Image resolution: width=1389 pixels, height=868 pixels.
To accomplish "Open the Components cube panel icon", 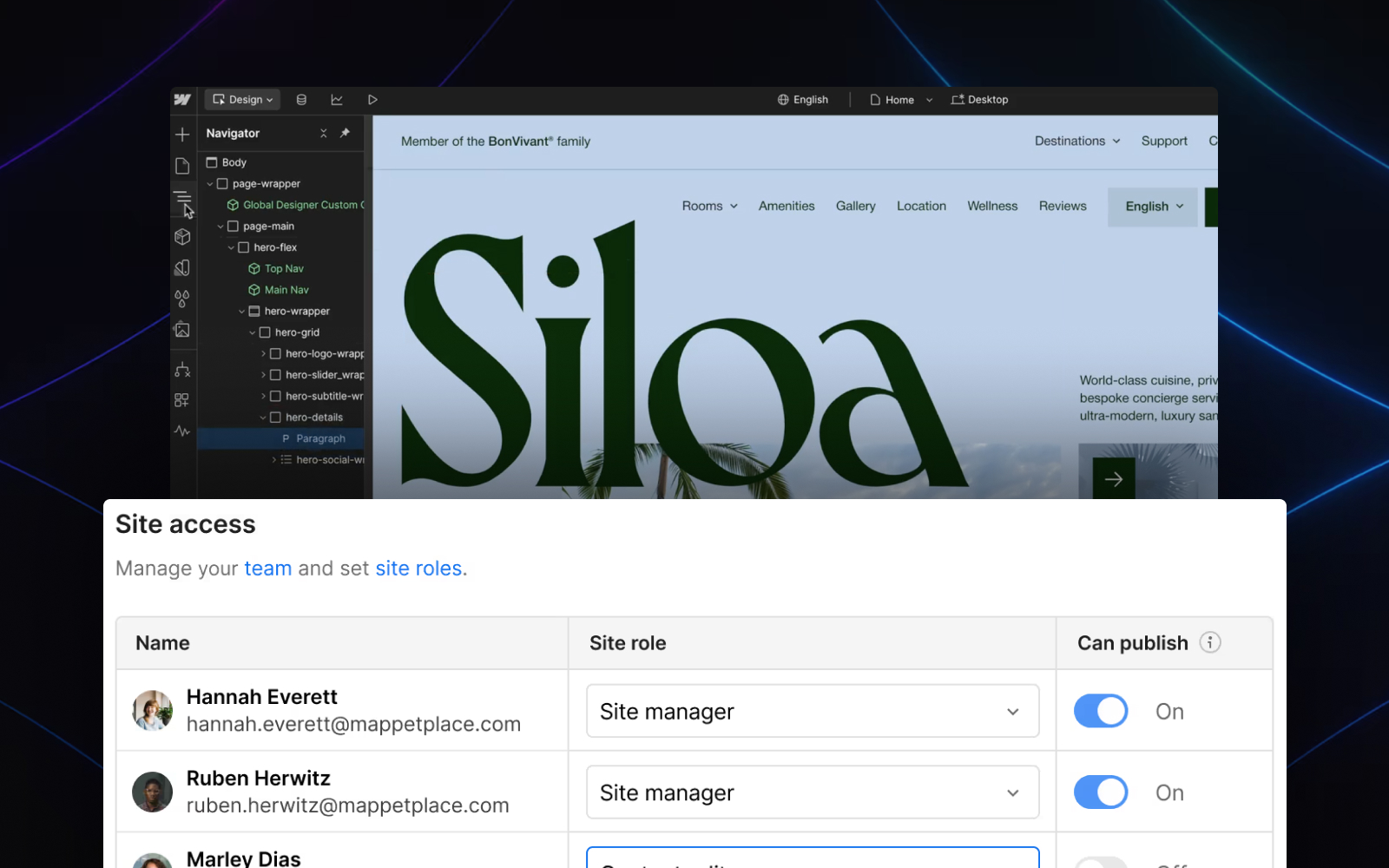I will [182, 236].
